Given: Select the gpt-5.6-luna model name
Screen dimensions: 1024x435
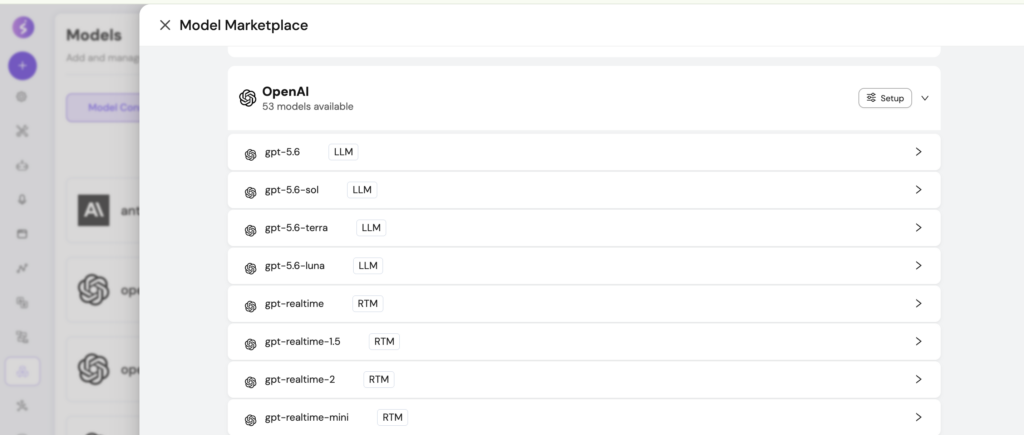Looking at the screenshot, I should tap(295, 266).
